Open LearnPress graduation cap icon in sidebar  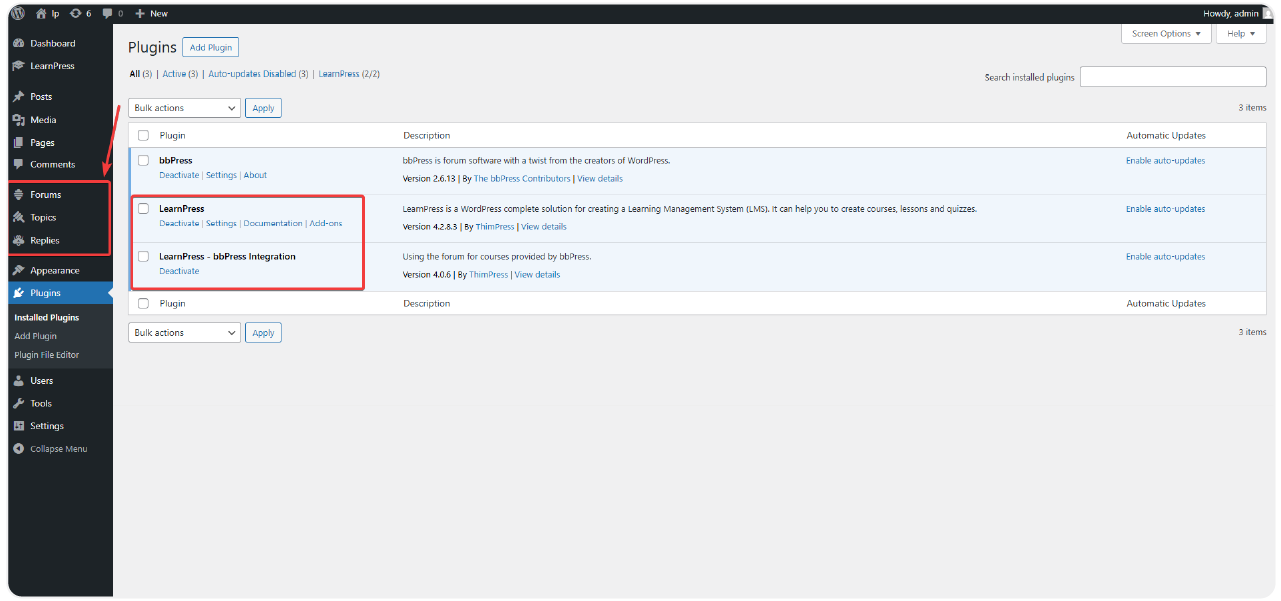tap(18, 66)
